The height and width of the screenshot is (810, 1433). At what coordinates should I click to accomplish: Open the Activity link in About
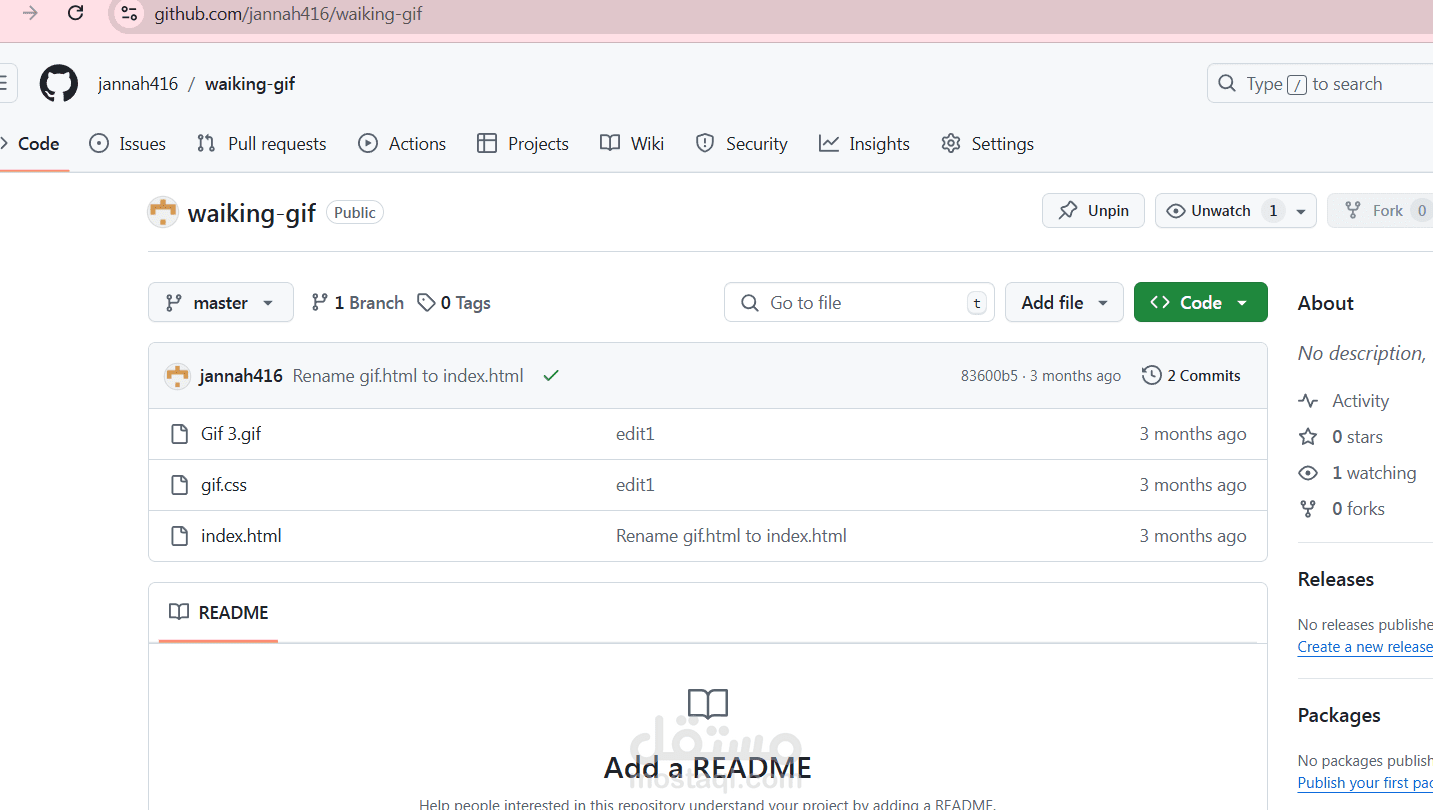click(x=1360, y=401)
